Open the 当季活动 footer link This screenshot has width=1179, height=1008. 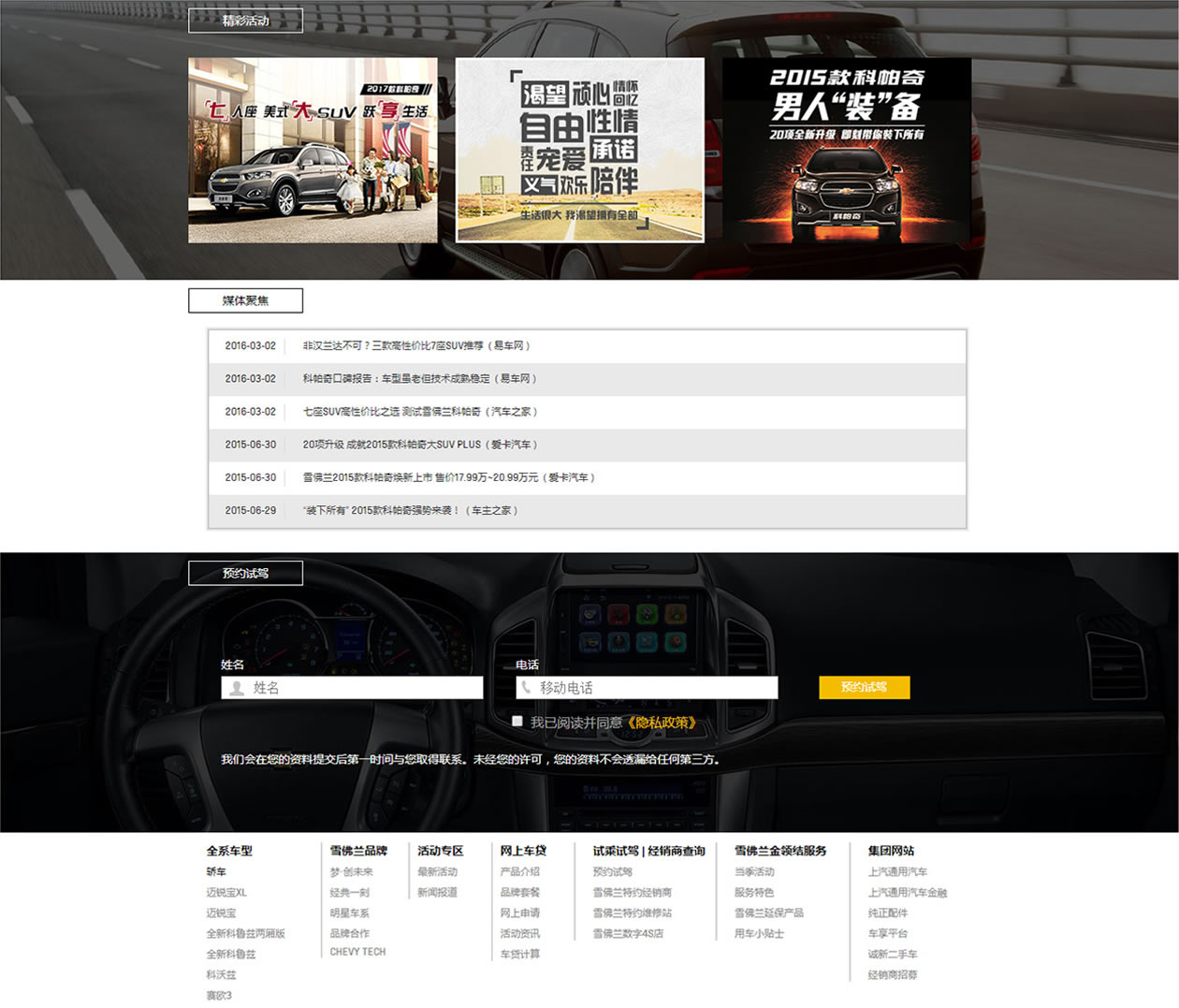point(754,871)
